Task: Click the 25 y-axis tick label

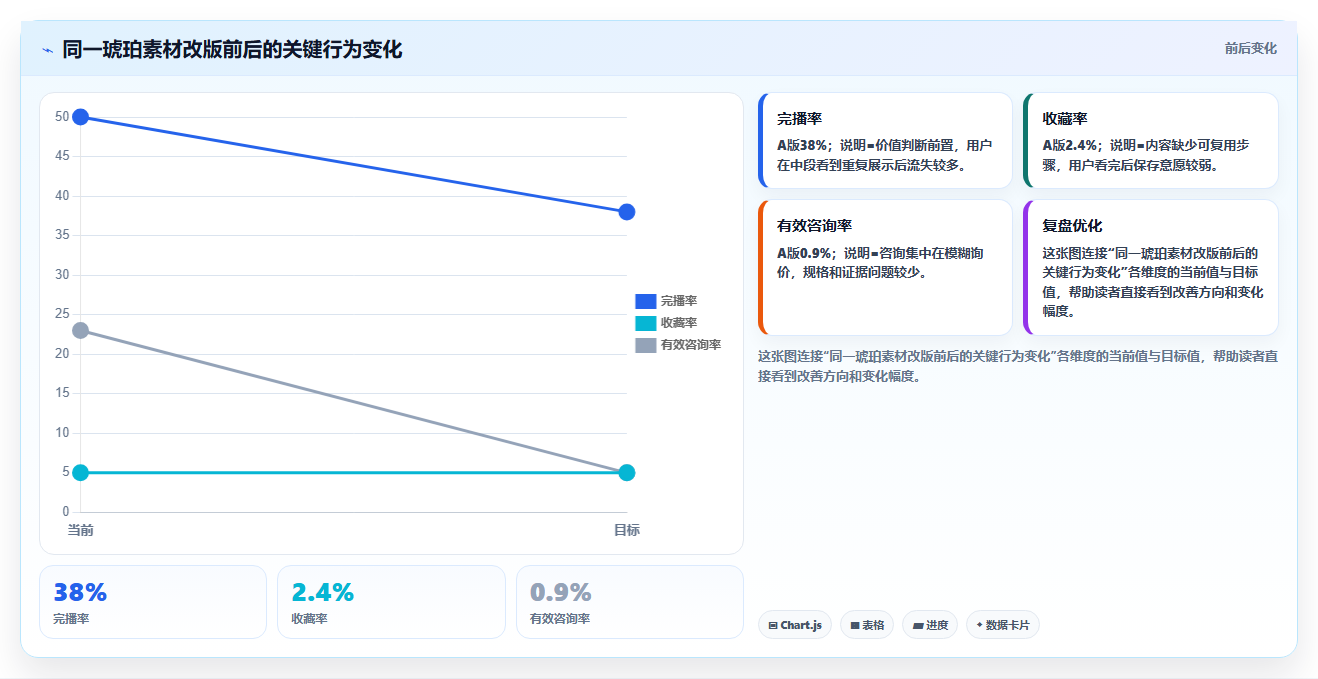Action: point(62,314)
